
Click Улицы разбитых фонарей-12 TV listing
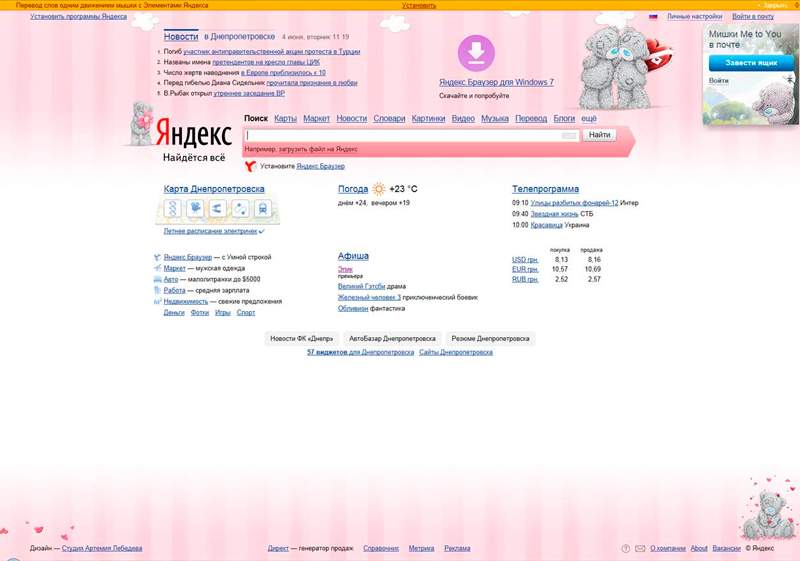point(574,203)
